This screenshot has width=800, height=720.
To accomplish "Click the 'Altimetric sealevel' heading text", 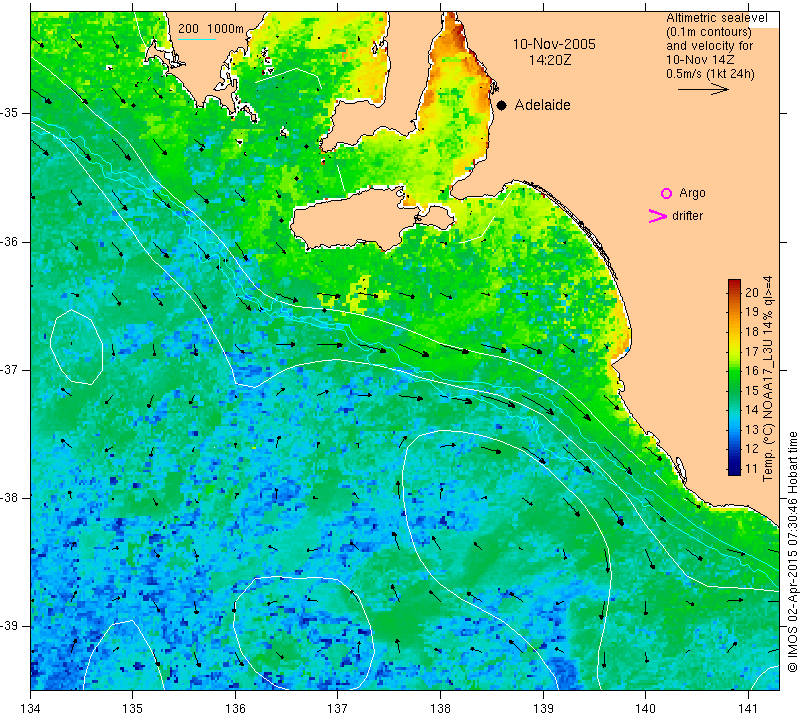I will [716, 18].
